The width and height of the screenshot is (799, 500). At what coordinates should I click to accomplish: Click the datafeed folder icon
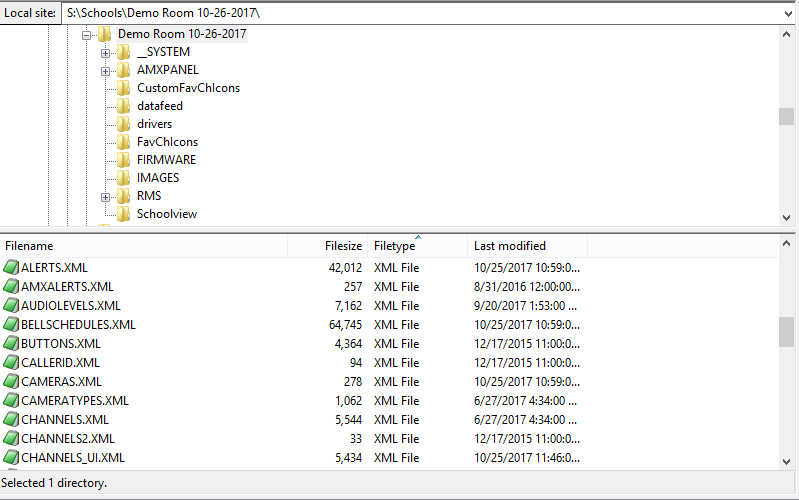point(123,106)
